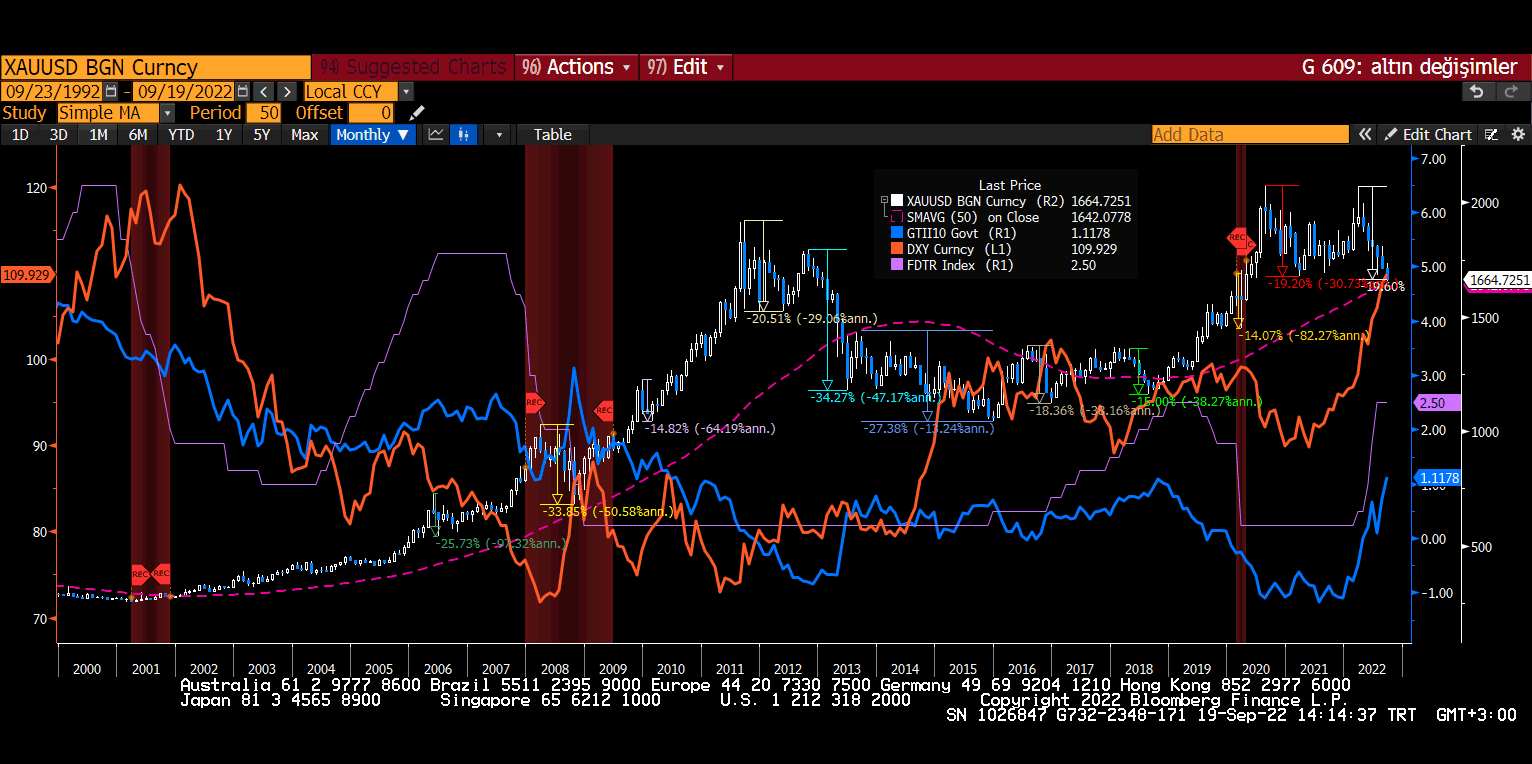Shift date range back with left arrow
The image size is (1532, 764).
tap(262, 91)
